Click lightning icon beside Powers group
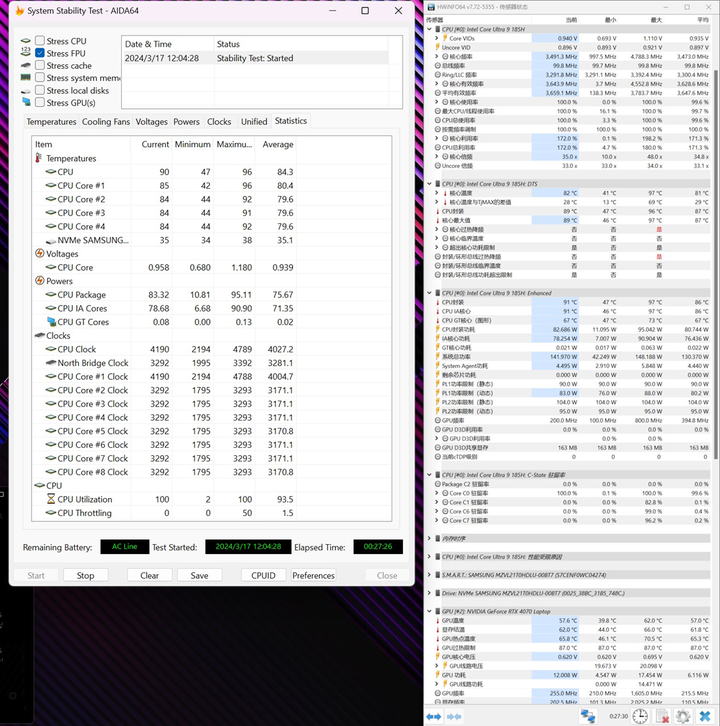 [x=40, y=281]
